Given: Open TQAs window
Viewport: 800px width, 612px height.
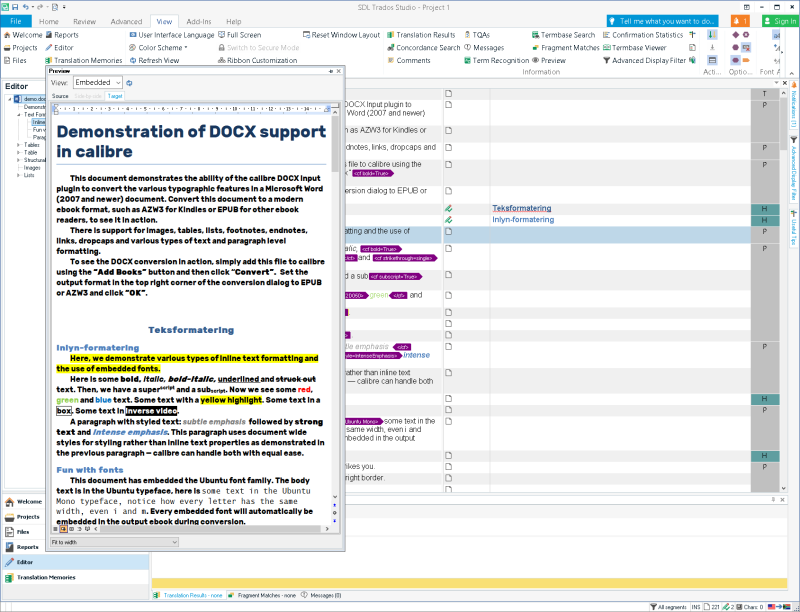Looking at the screenshot, I should tap(477, 35).
